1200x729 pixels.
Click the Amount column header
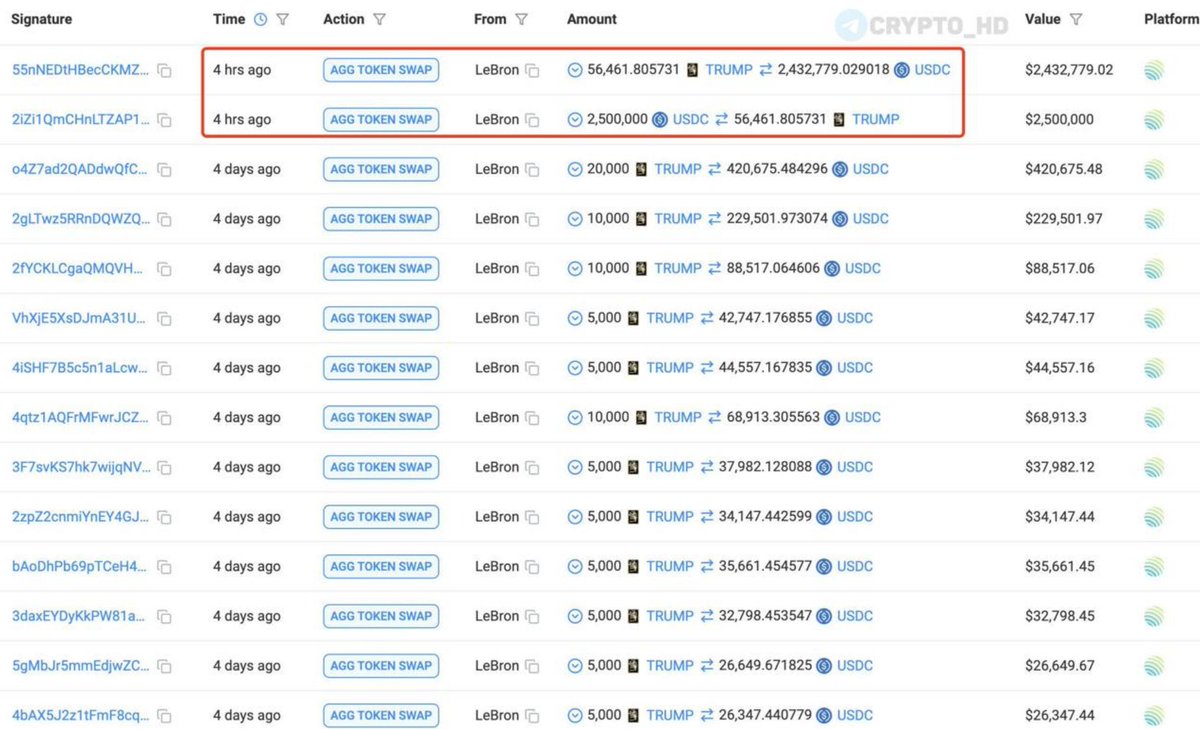tap(592, 19)
